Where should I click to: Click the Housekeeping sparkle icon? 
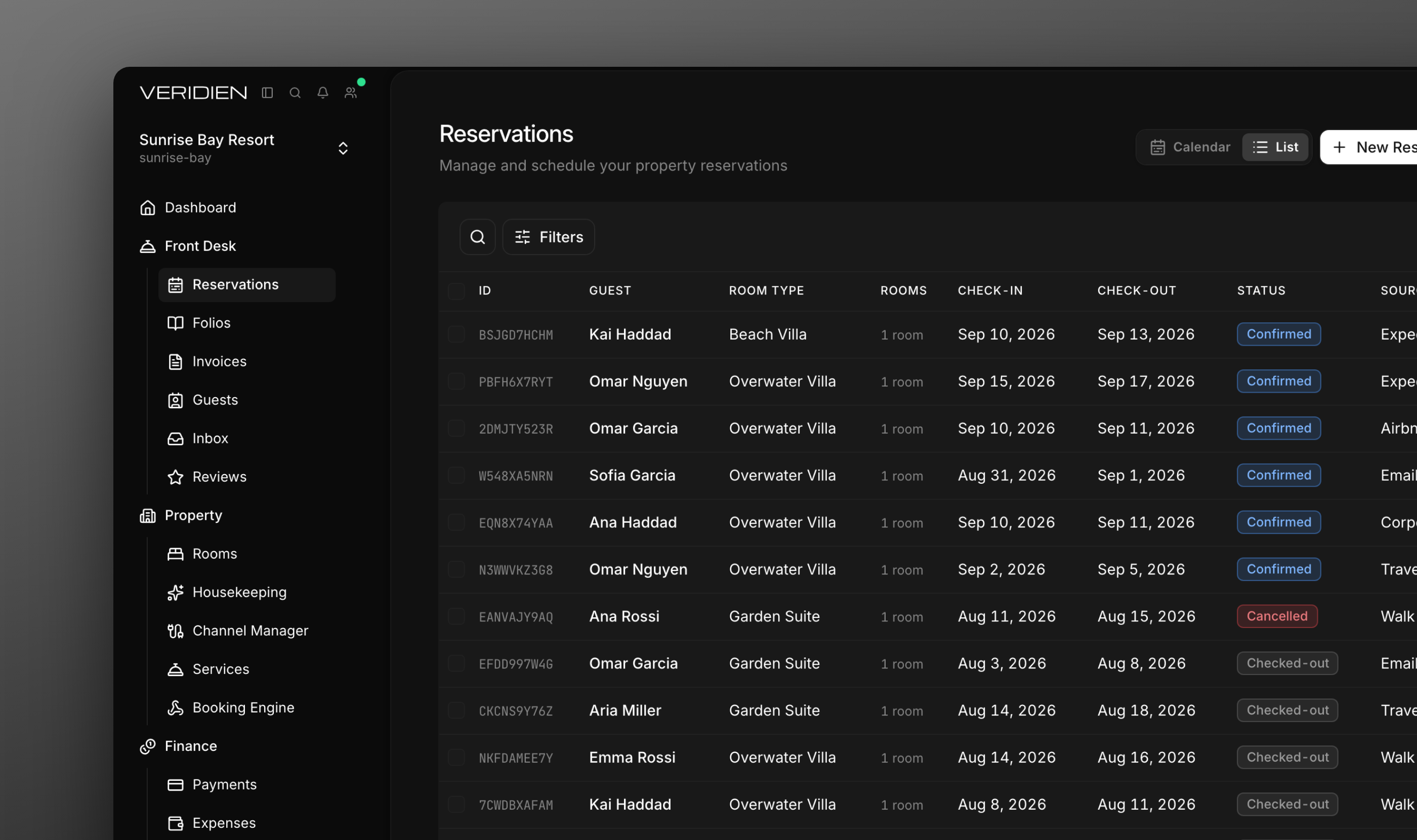coord(176,593)
